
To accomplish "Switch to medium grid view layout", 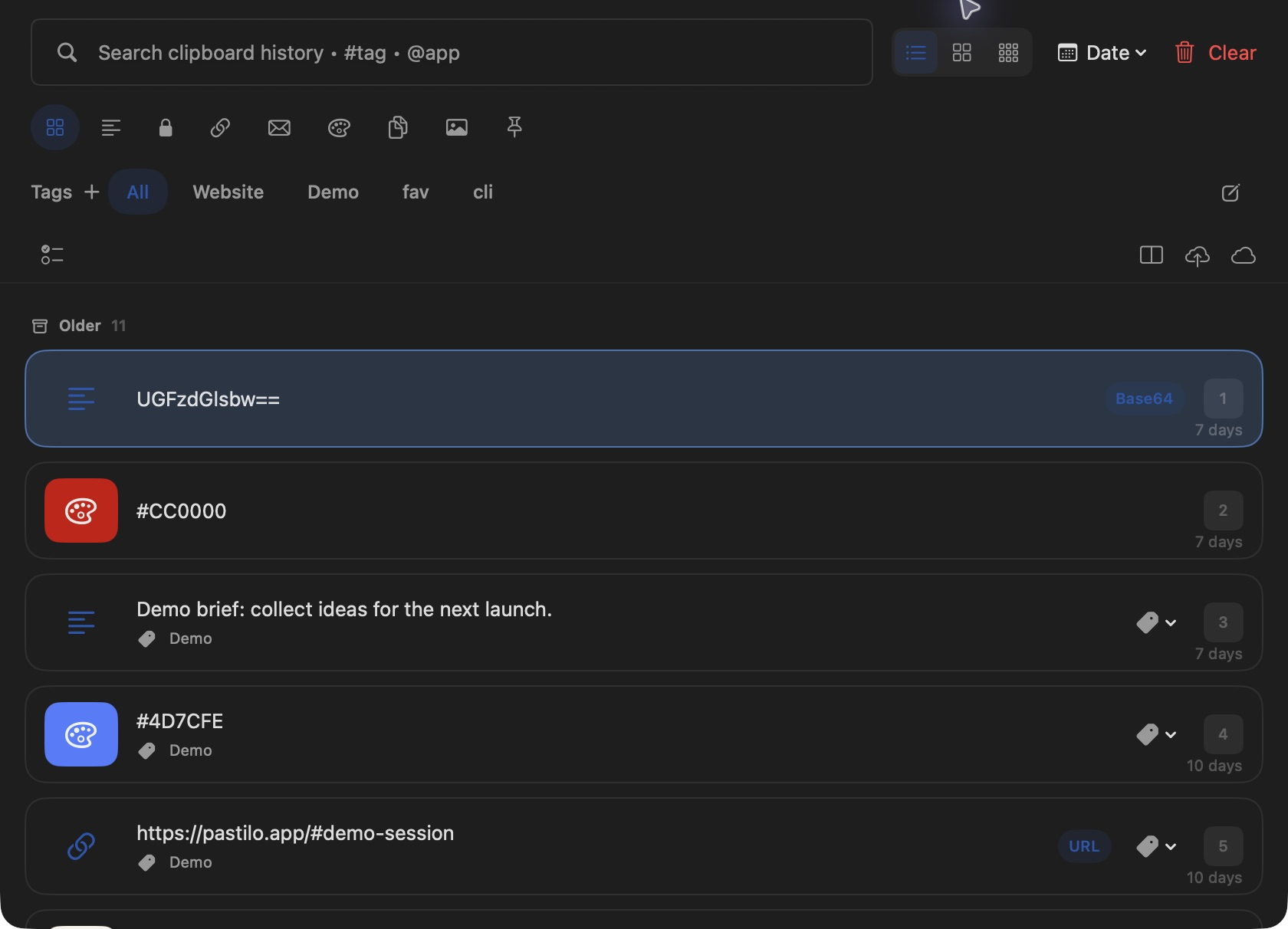I will click(961, 52).
